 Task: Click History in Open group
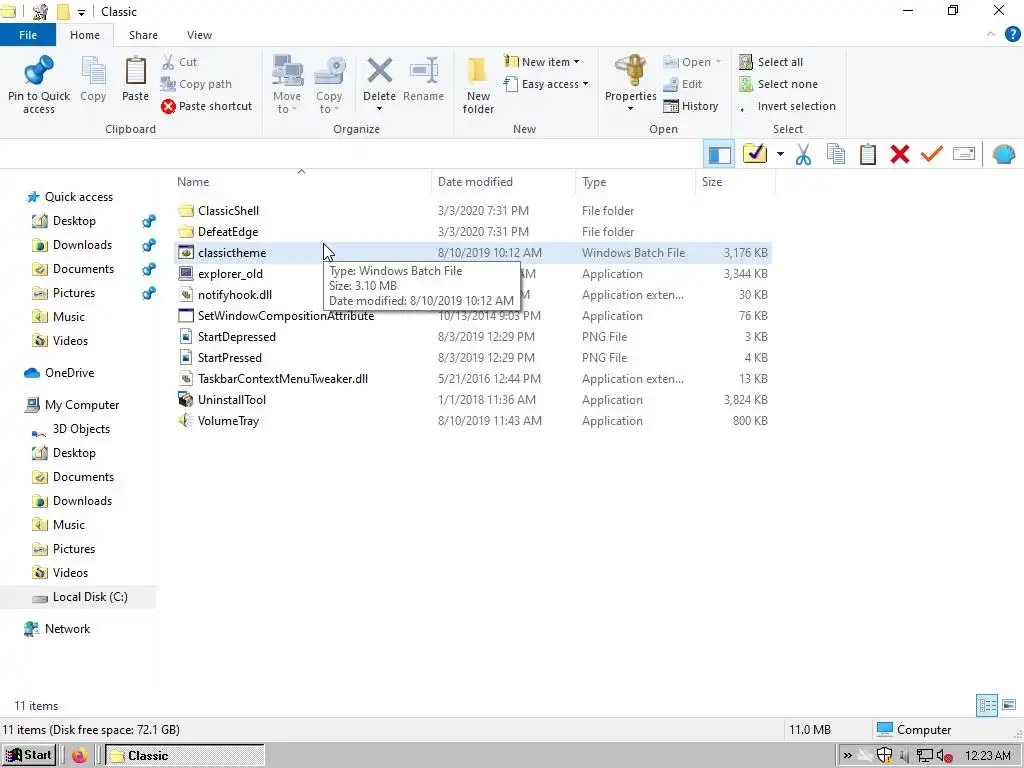pyautogui.click(x=690, y=106)
